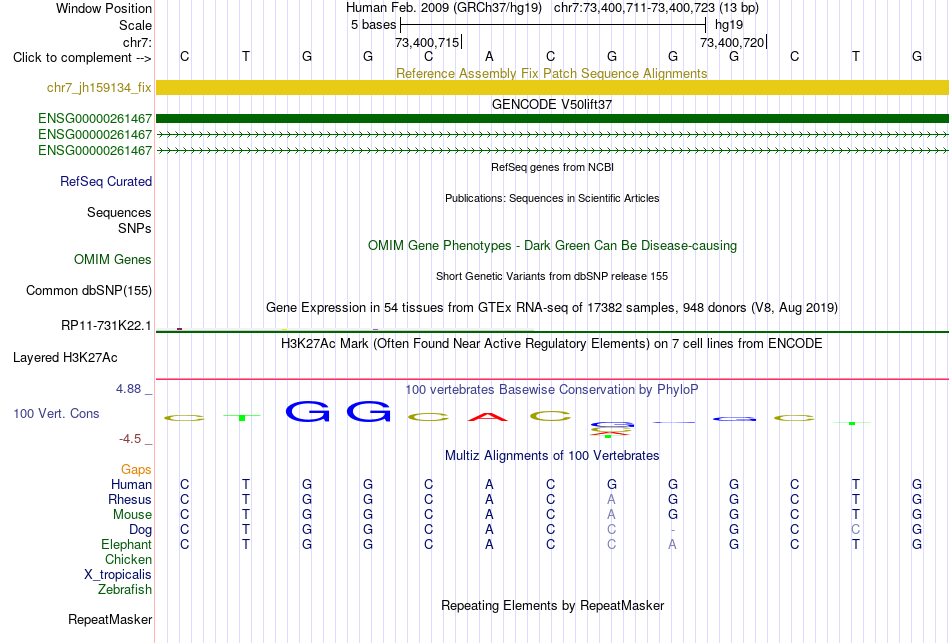This screenshot has height=643, width=950.
Task: Click the scale bar line above the sequence
Action: pos(553,25)
